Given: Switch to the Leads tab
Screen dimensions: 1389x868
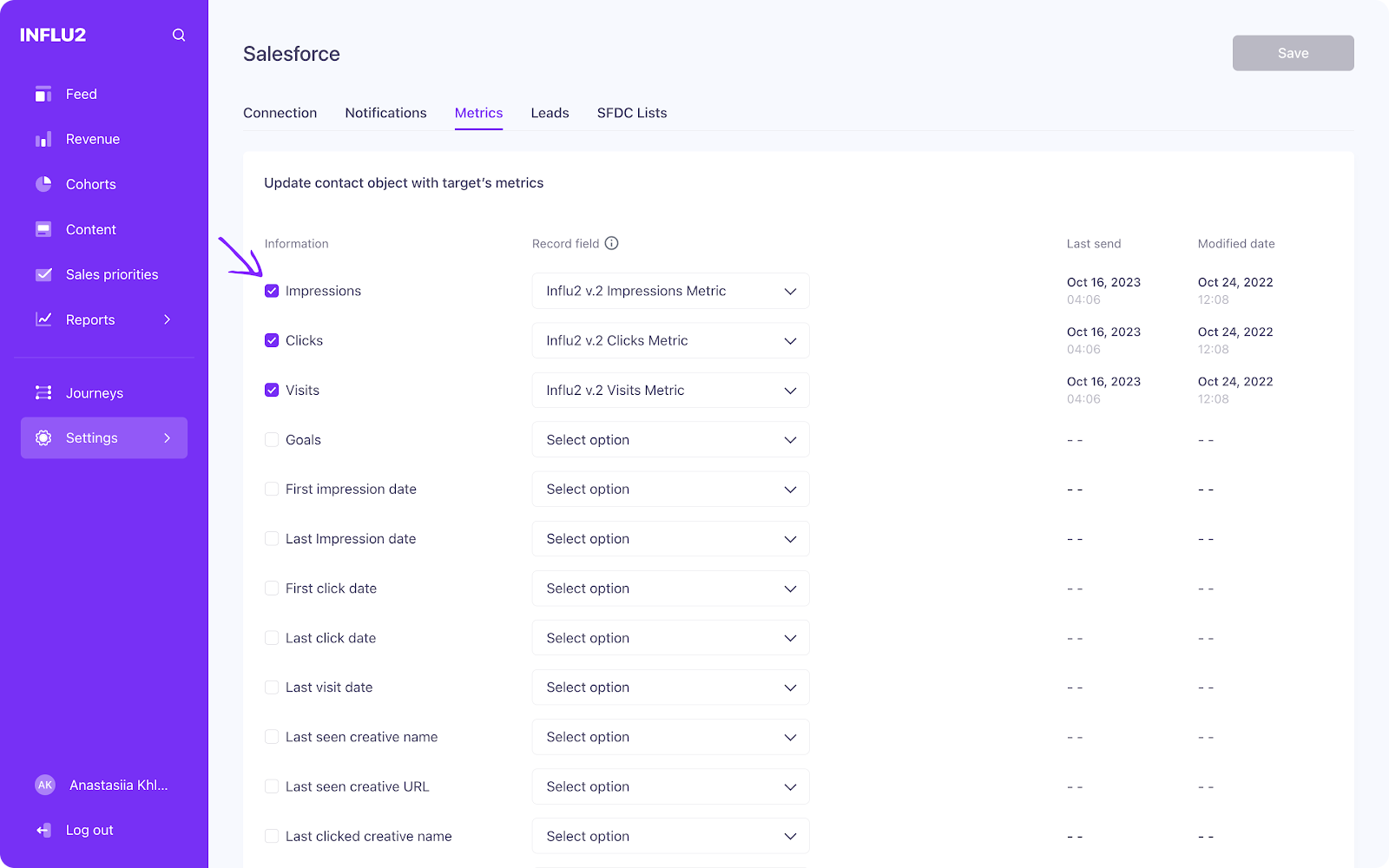Looking at the screenshot, I should pos(550,113).
